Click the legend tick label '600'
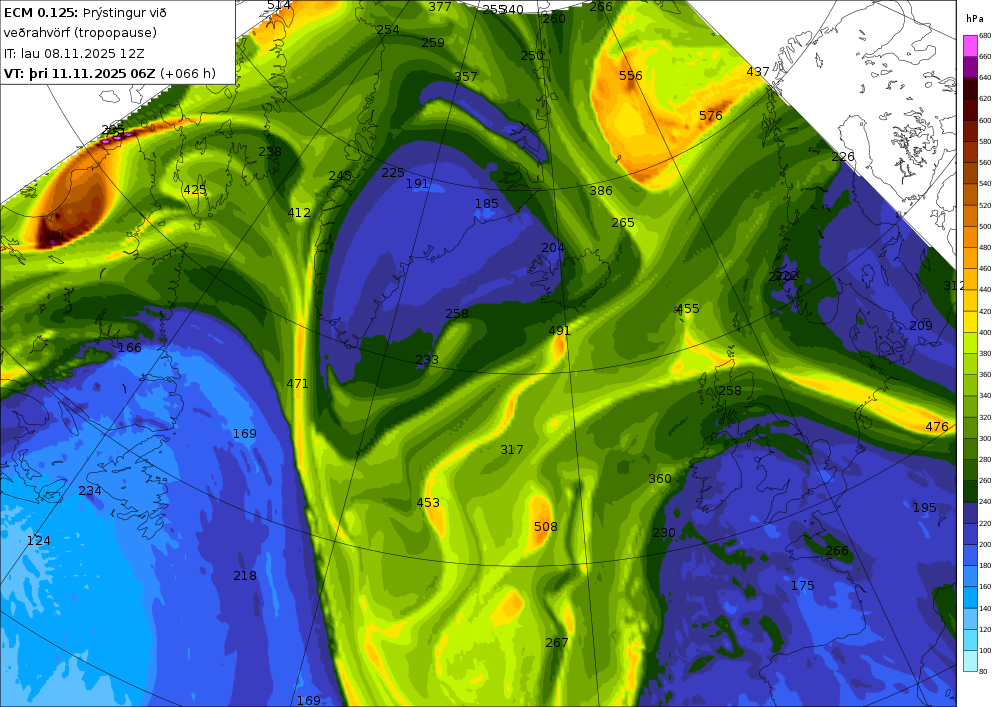The width and height of the screenshot is (1000, 707). pos(985,120)
